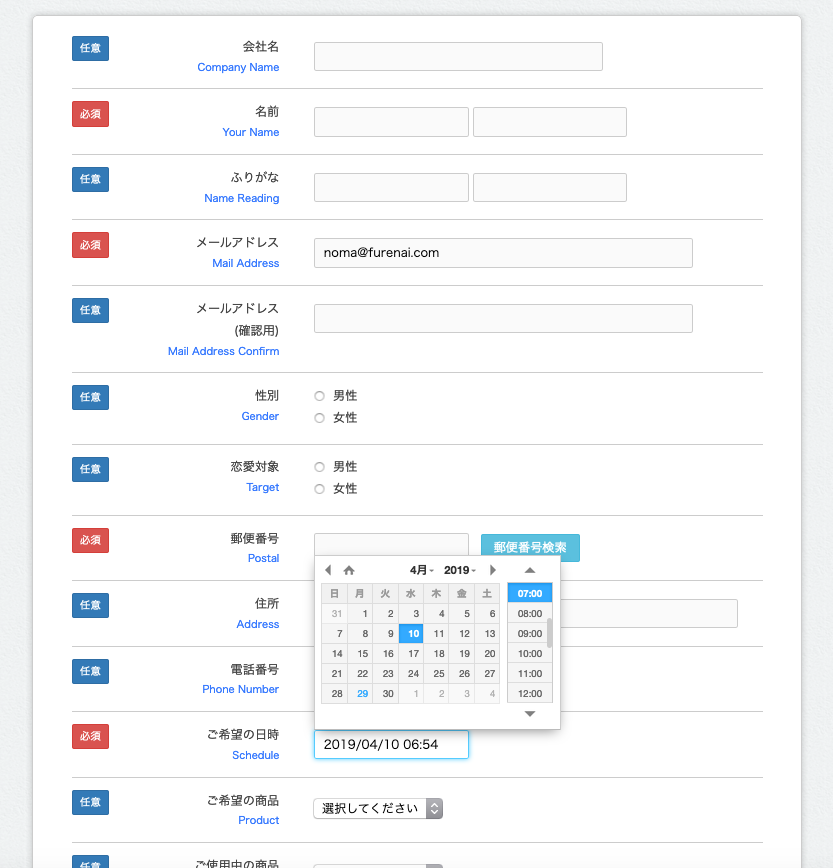This screenshot has height=868, width=833.
Task: Pick April 24 in the calendar
Action: click(411, 674)
